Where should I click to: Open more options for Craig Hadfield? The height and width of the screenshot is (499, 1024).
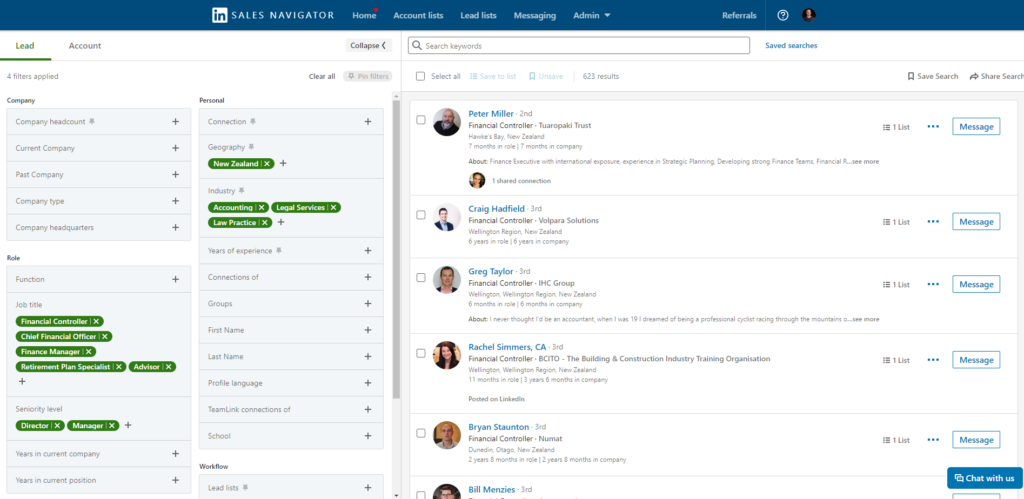(x=933, y=221)
